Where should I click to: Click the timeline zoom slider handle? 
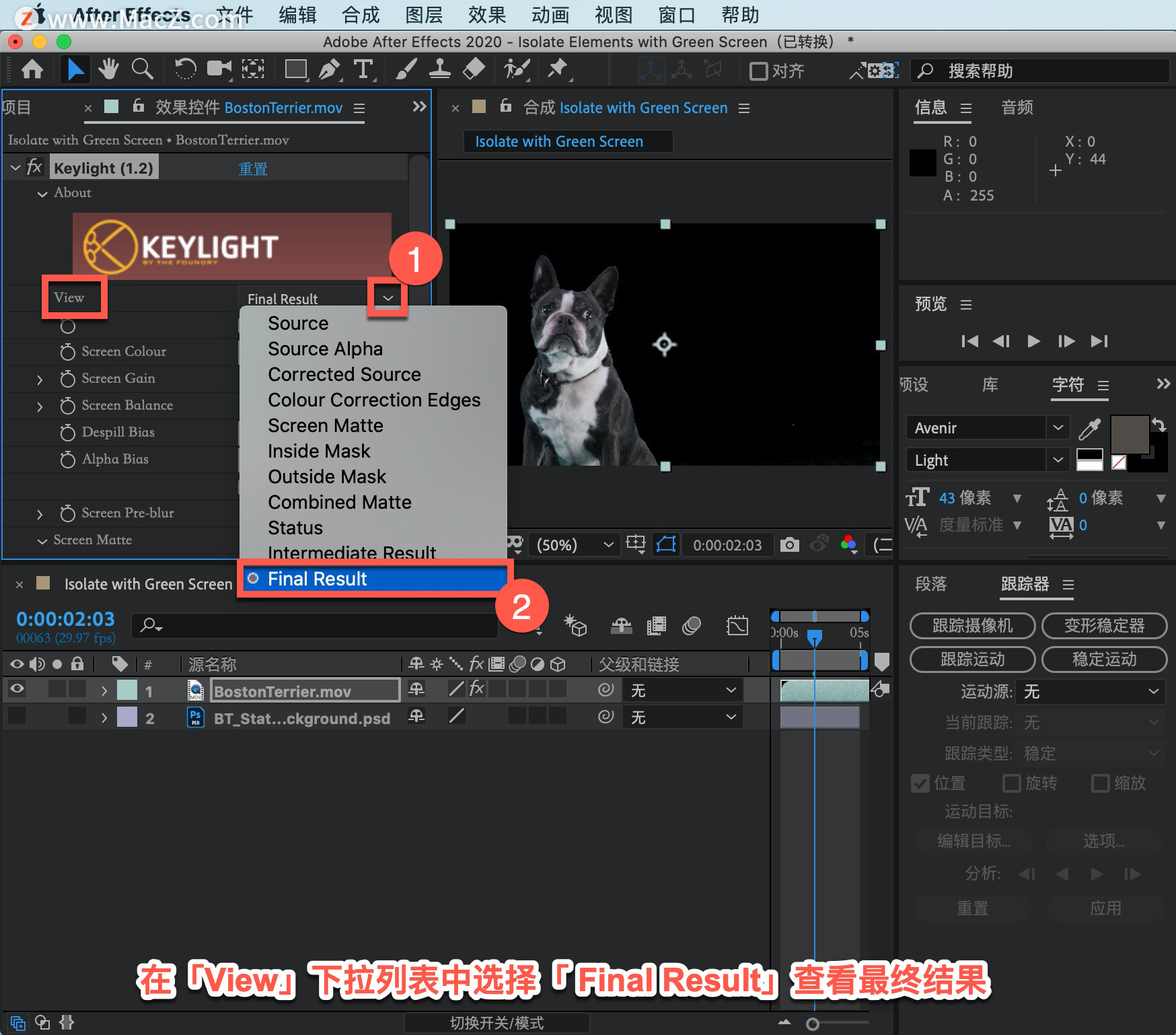[x=813, y=1024]
